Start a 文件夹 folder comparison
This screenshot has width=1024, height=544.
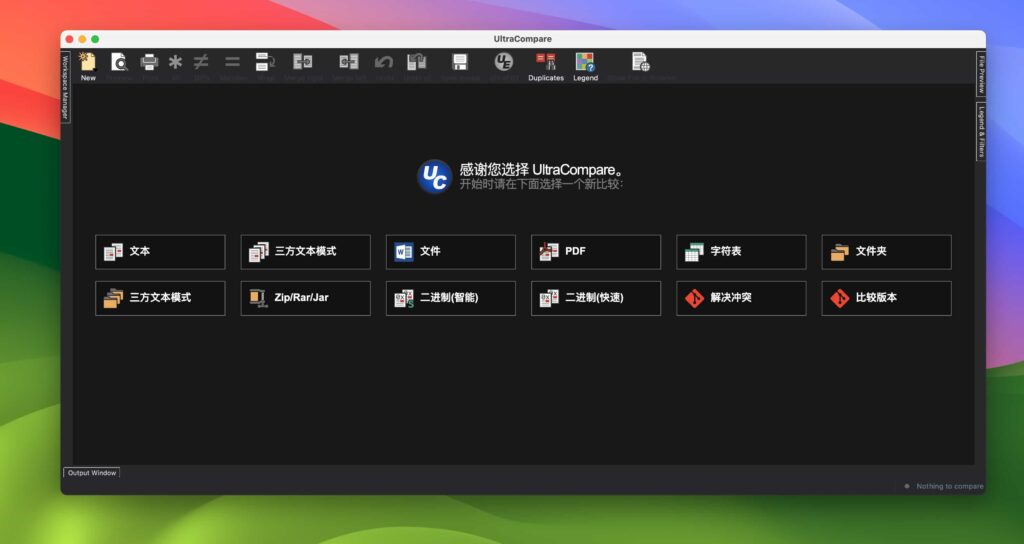pos(886,251)
